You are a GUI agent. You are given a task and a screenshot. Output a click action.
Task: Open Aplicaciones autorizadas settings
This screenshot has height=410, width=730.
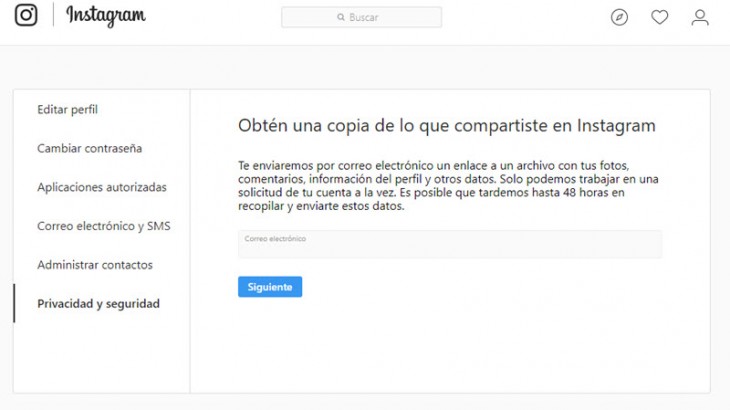click(x=102, y=187)
